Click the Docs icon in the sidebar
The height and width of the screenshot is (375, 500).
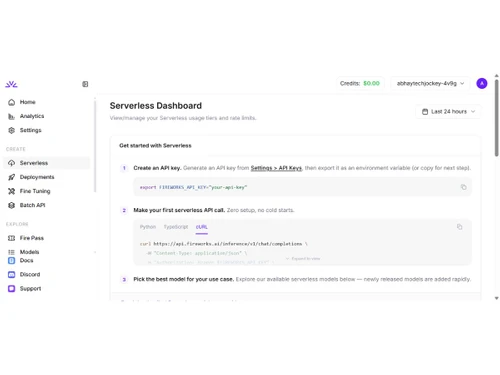tap(11, 260)
